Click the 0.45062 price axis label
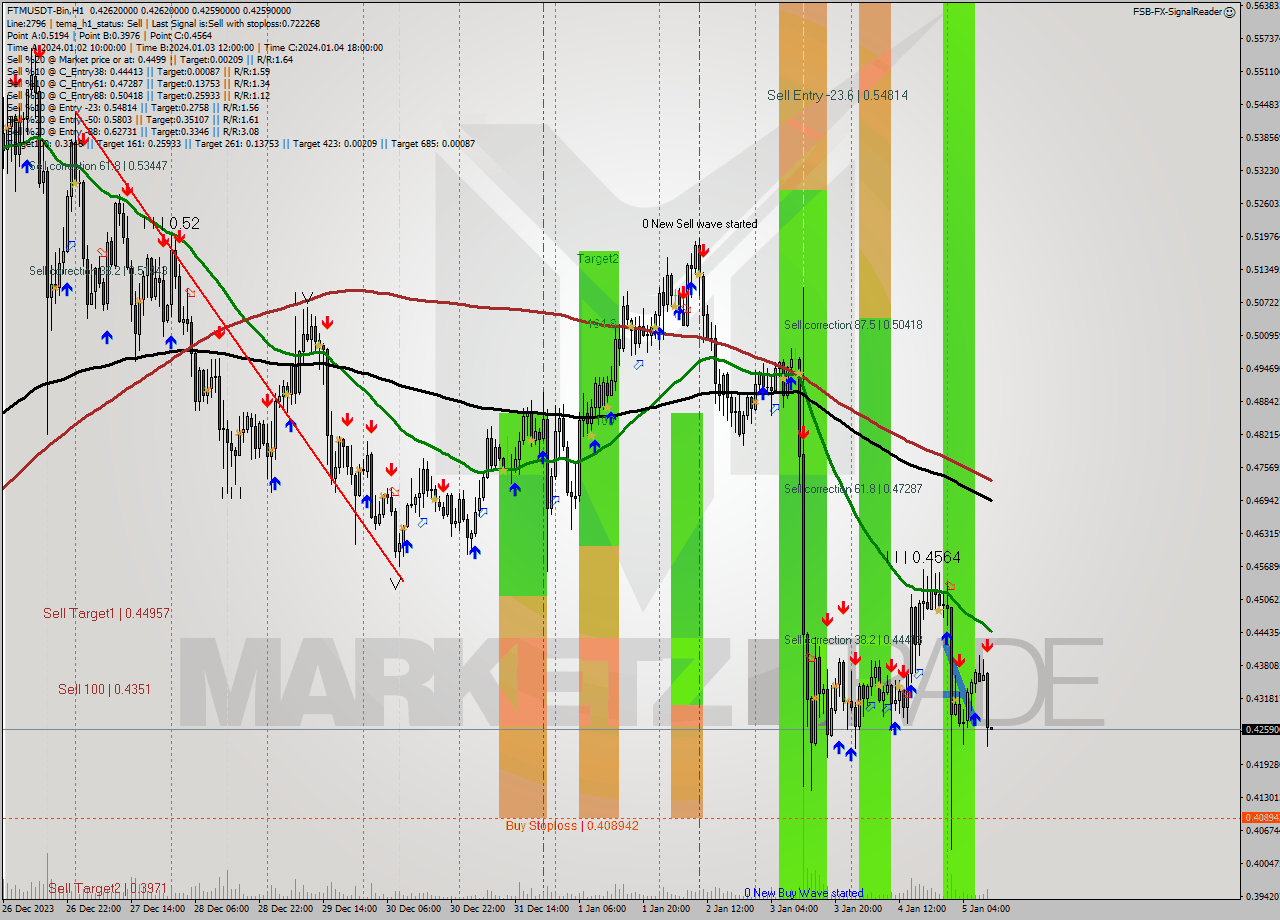Image resolution: width=1280 pixels, height=920 pixels. [1261, 599]
